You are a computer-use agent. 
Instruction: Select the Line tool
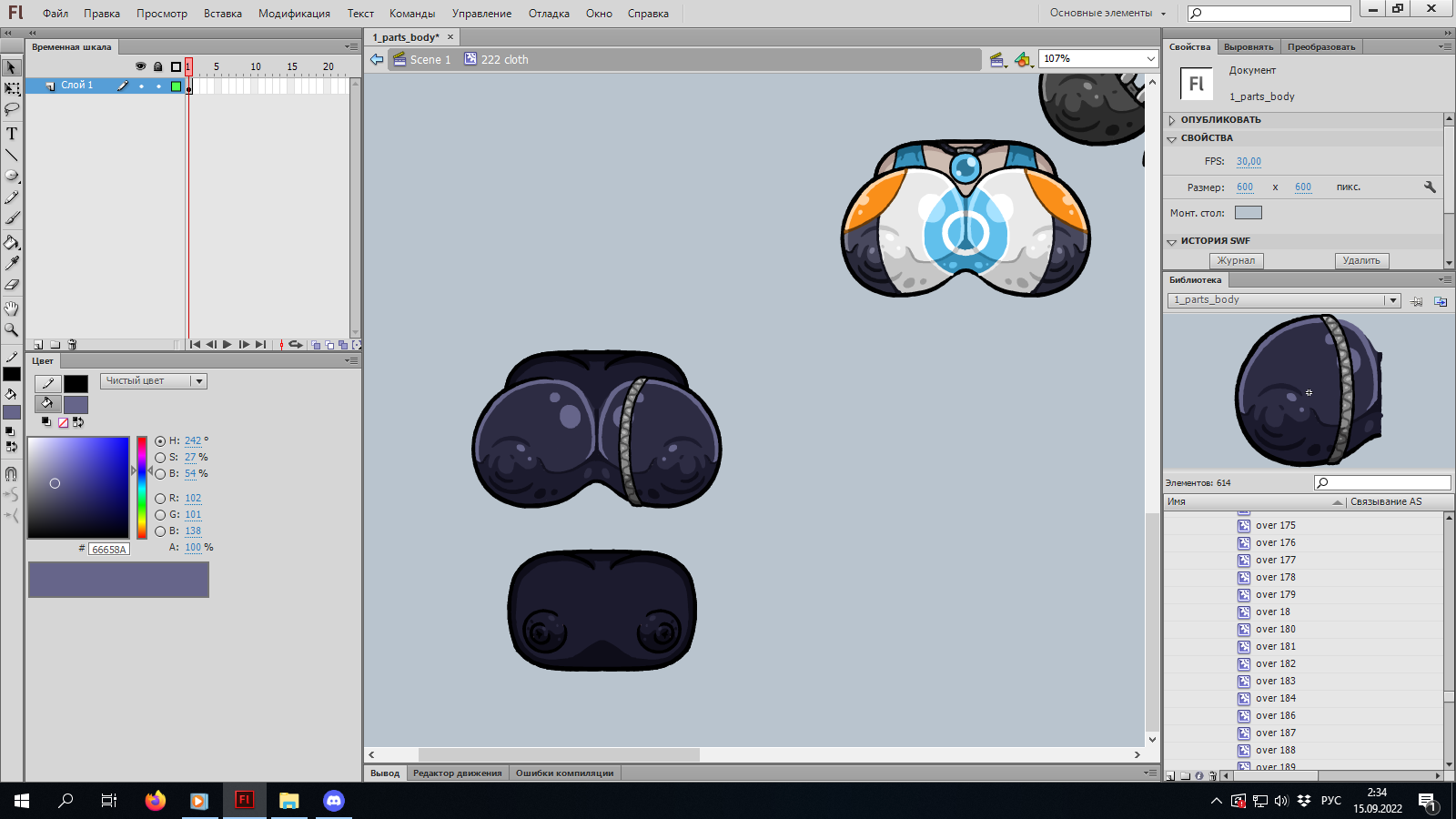(12, 155)
